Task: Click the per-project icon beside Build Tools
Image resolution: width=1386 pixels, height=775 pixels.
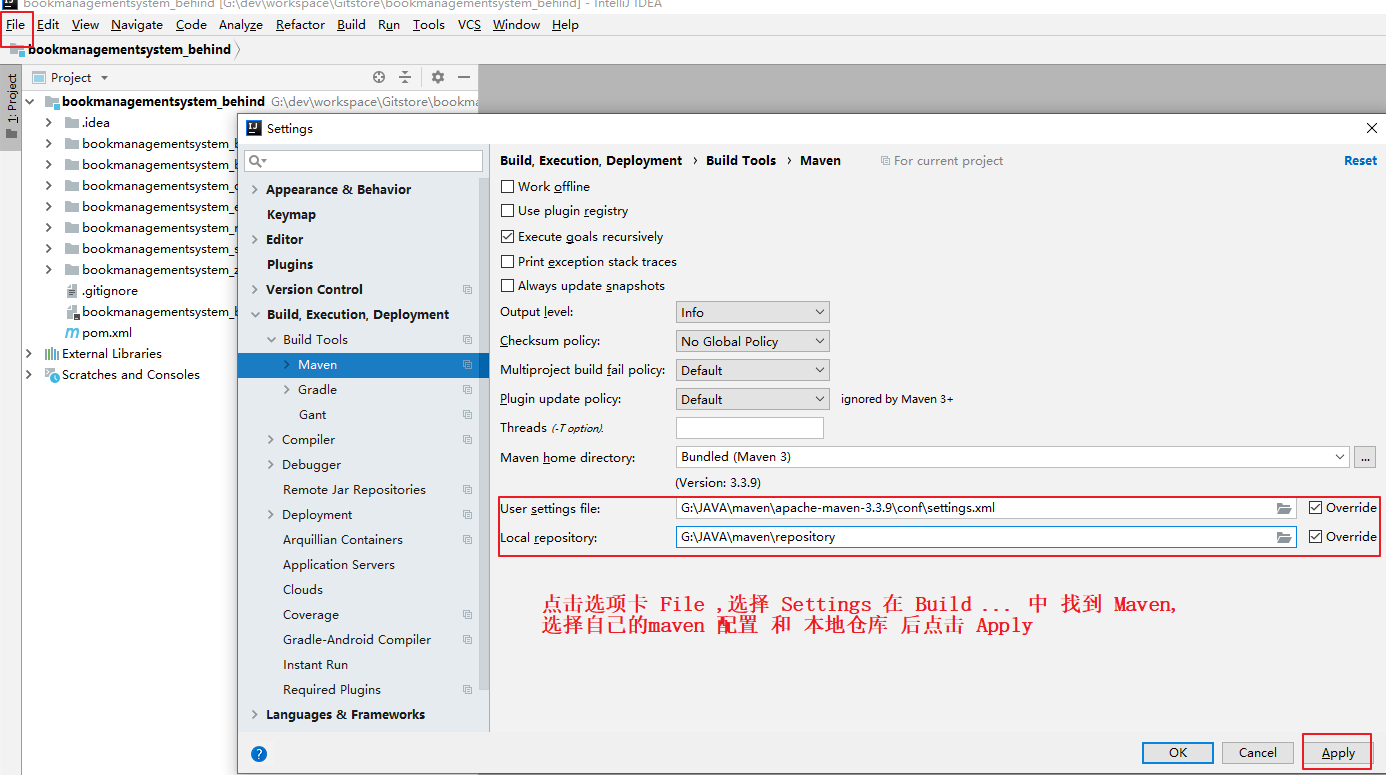Action: pos(467,340)
